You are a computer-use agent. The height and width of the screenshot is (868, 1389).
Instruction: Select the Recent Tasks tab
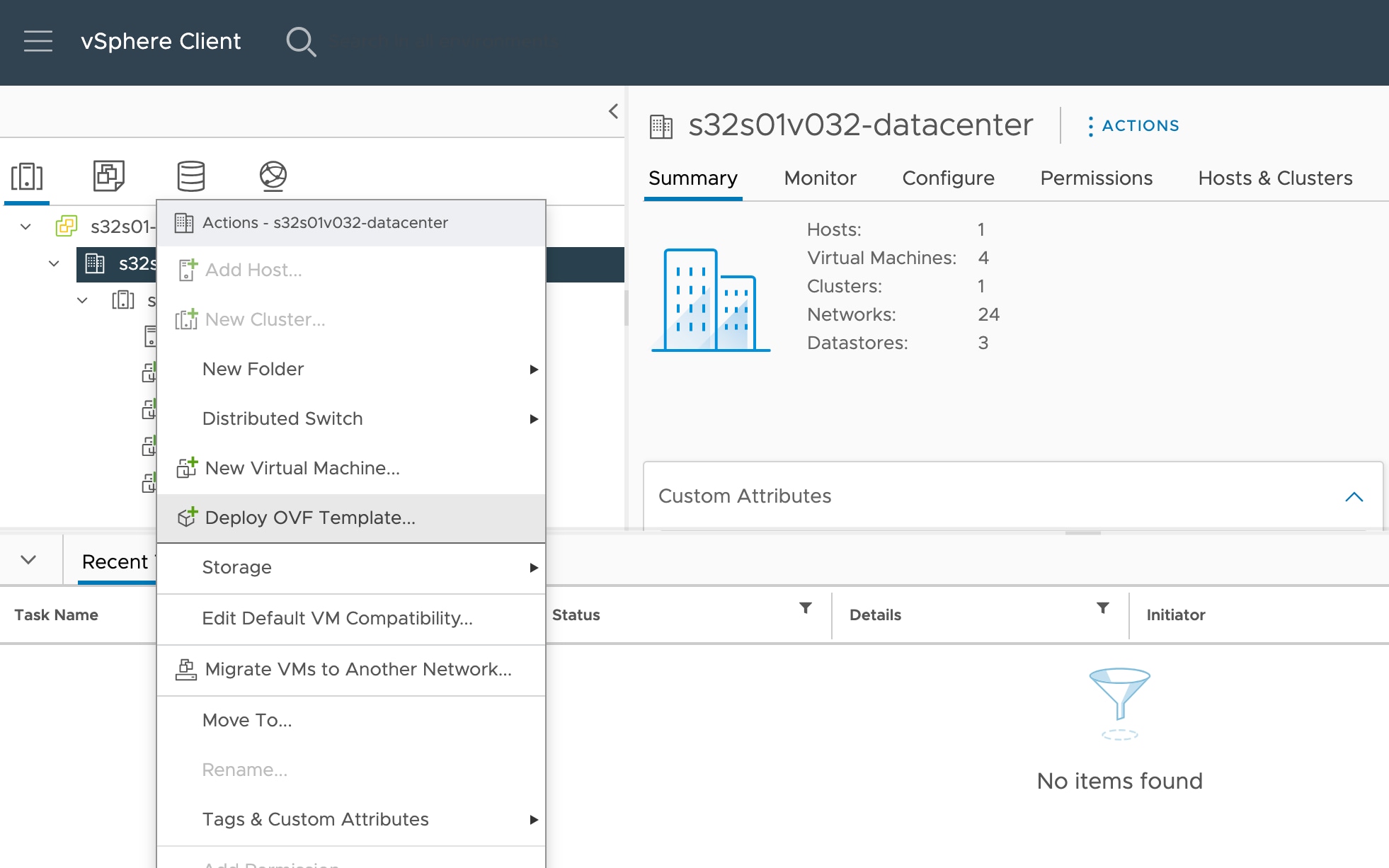117,562
